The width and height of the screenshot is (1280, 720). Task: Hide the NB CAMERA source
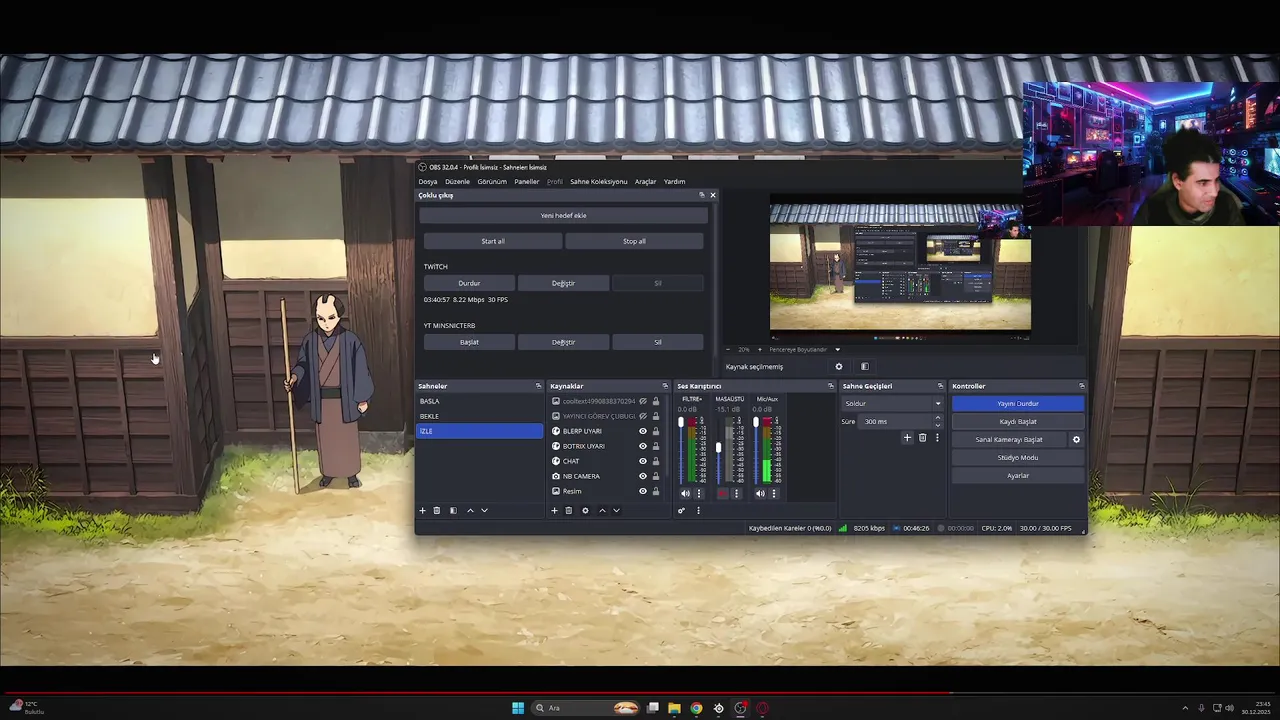pos(643,476)
